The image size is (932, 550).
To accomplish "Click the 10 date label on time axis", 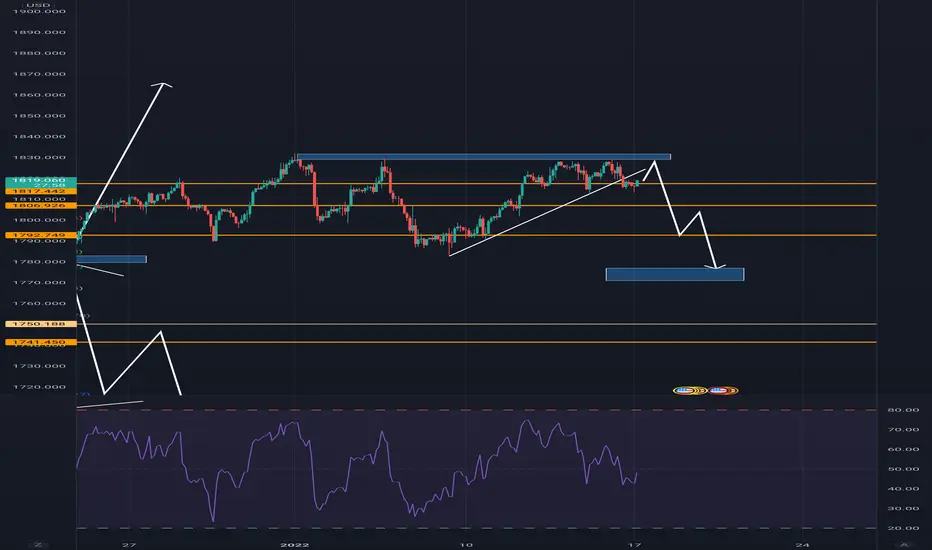I will [x=466, y=545].
